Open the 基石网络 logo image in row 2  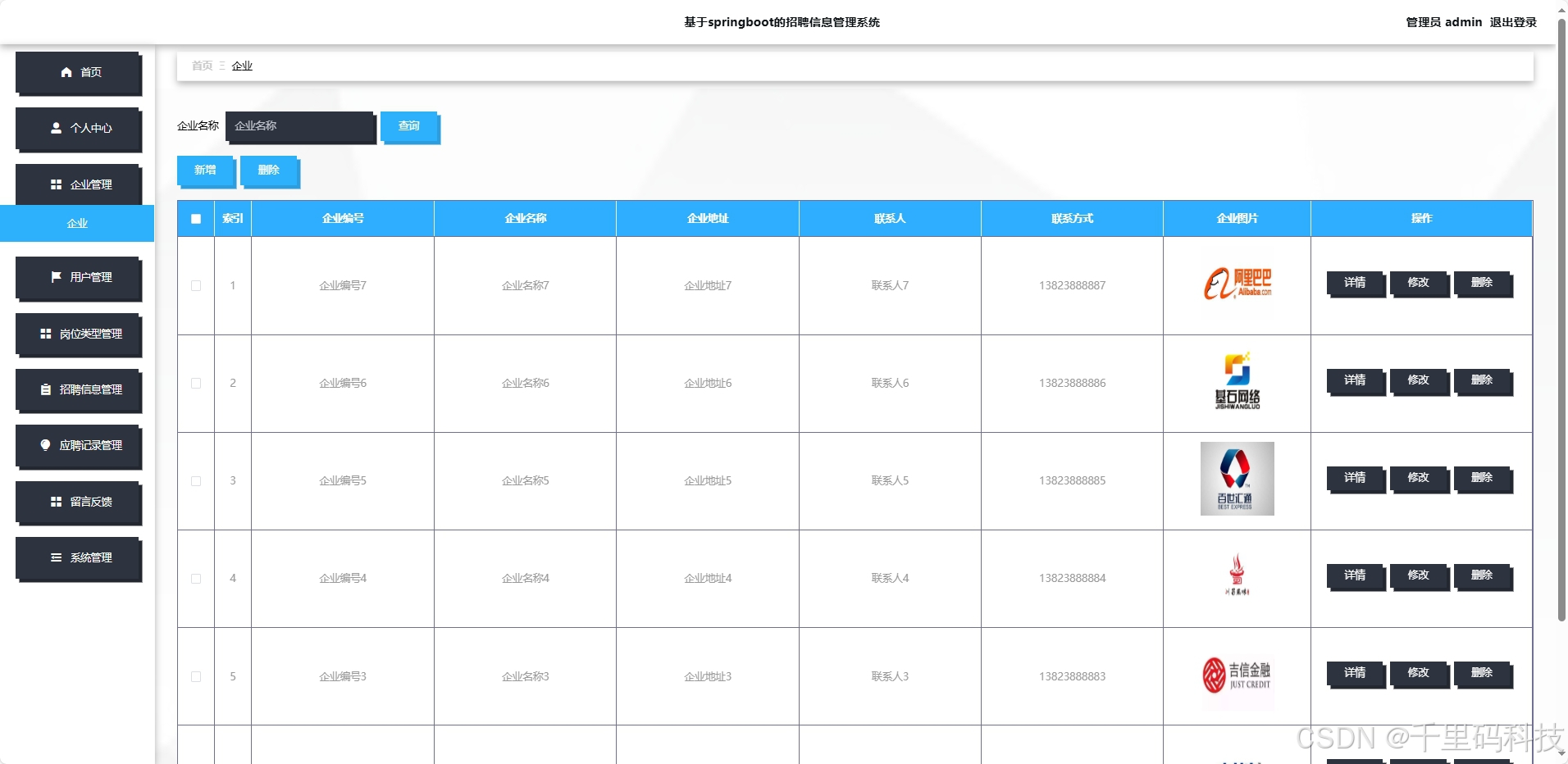pyautogui.click(x=1237, y=380)
